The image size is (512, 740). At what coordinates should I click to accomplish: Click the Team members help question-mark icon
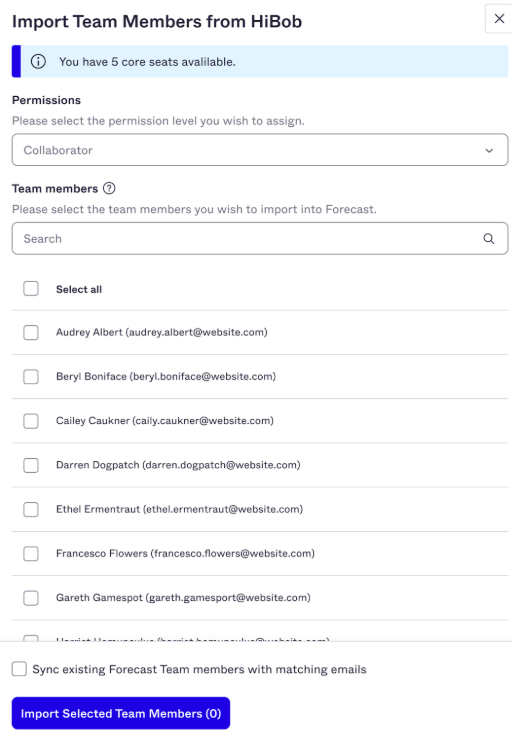coord(109,188)
